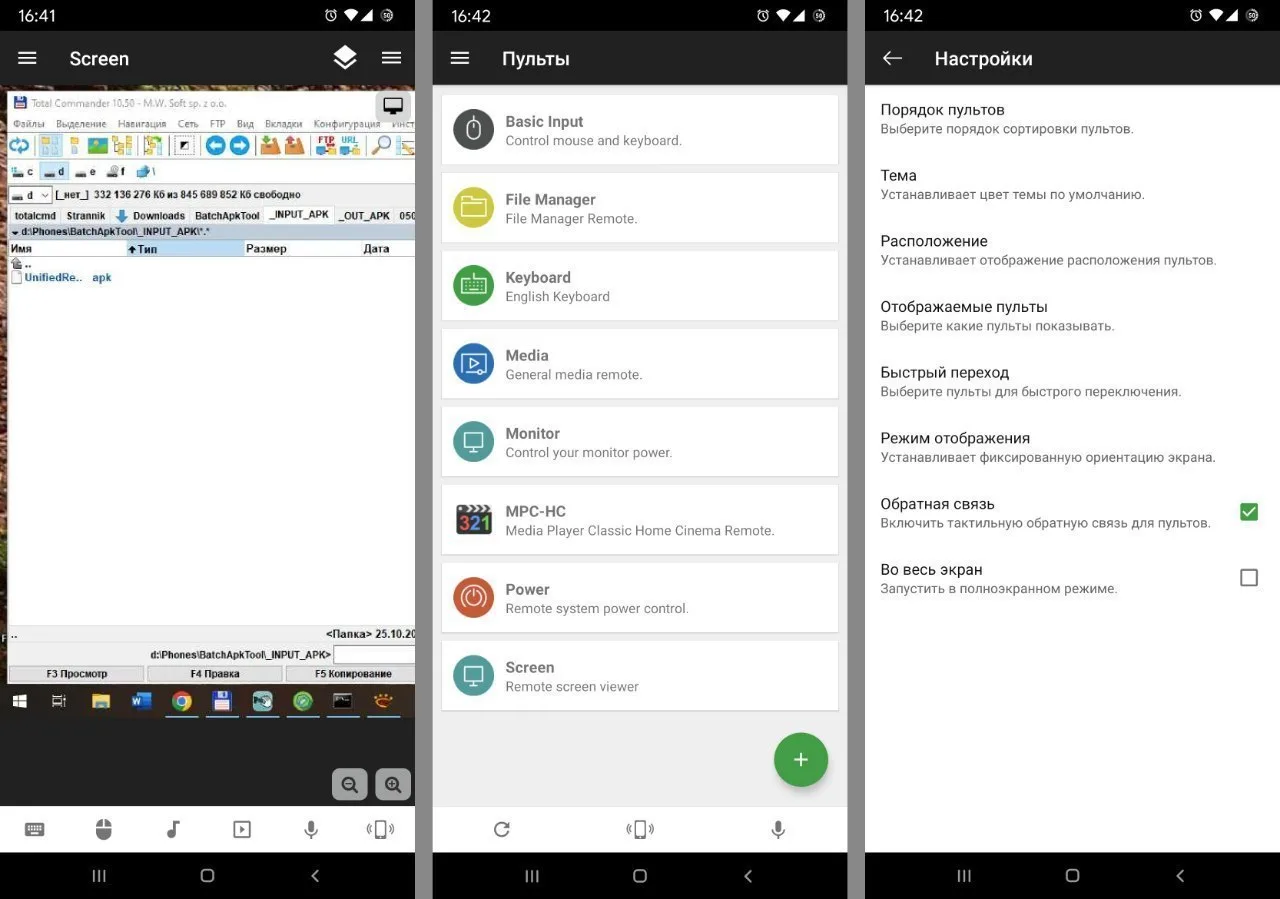The width and height of the screenshot is (1280, 899).
Task: Open the Порядок пультов sort setting
Action: (x=1072, y=118)
